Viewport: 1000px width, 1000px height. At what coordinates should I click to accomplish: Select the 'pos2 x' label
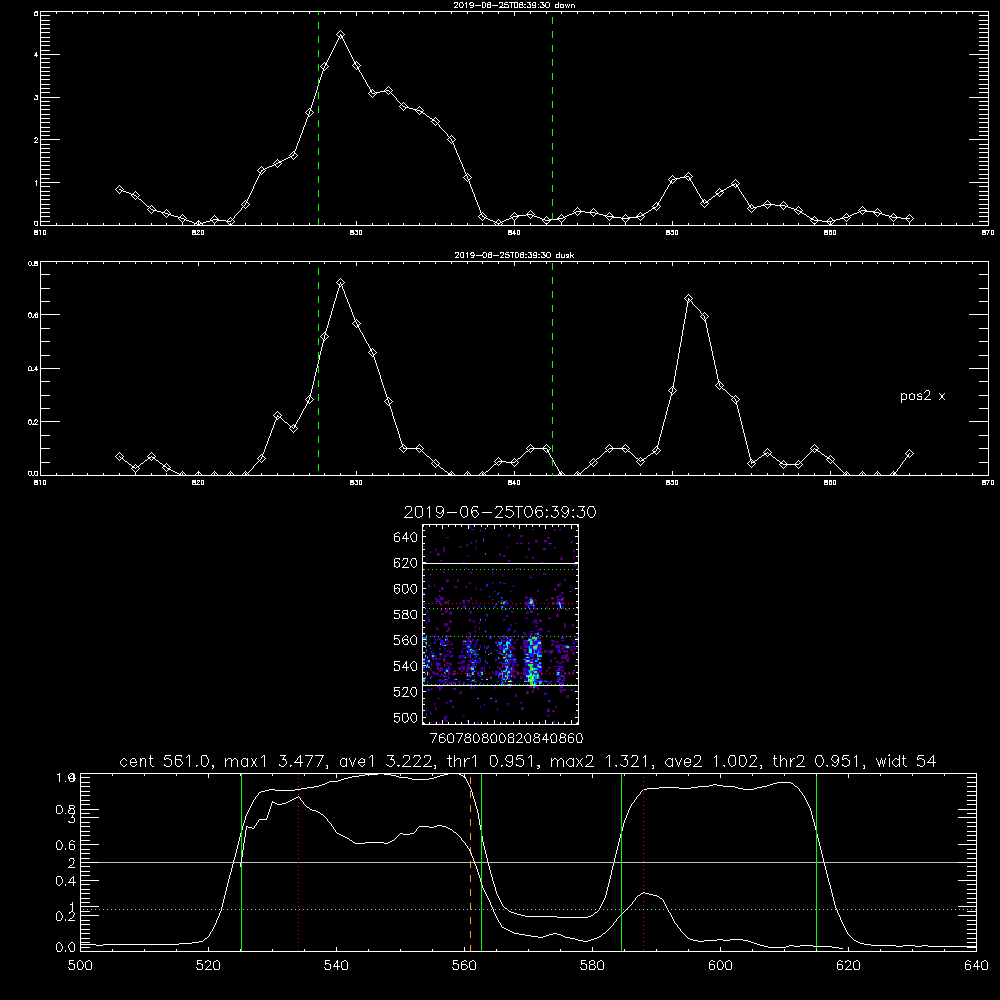point(922,396)
